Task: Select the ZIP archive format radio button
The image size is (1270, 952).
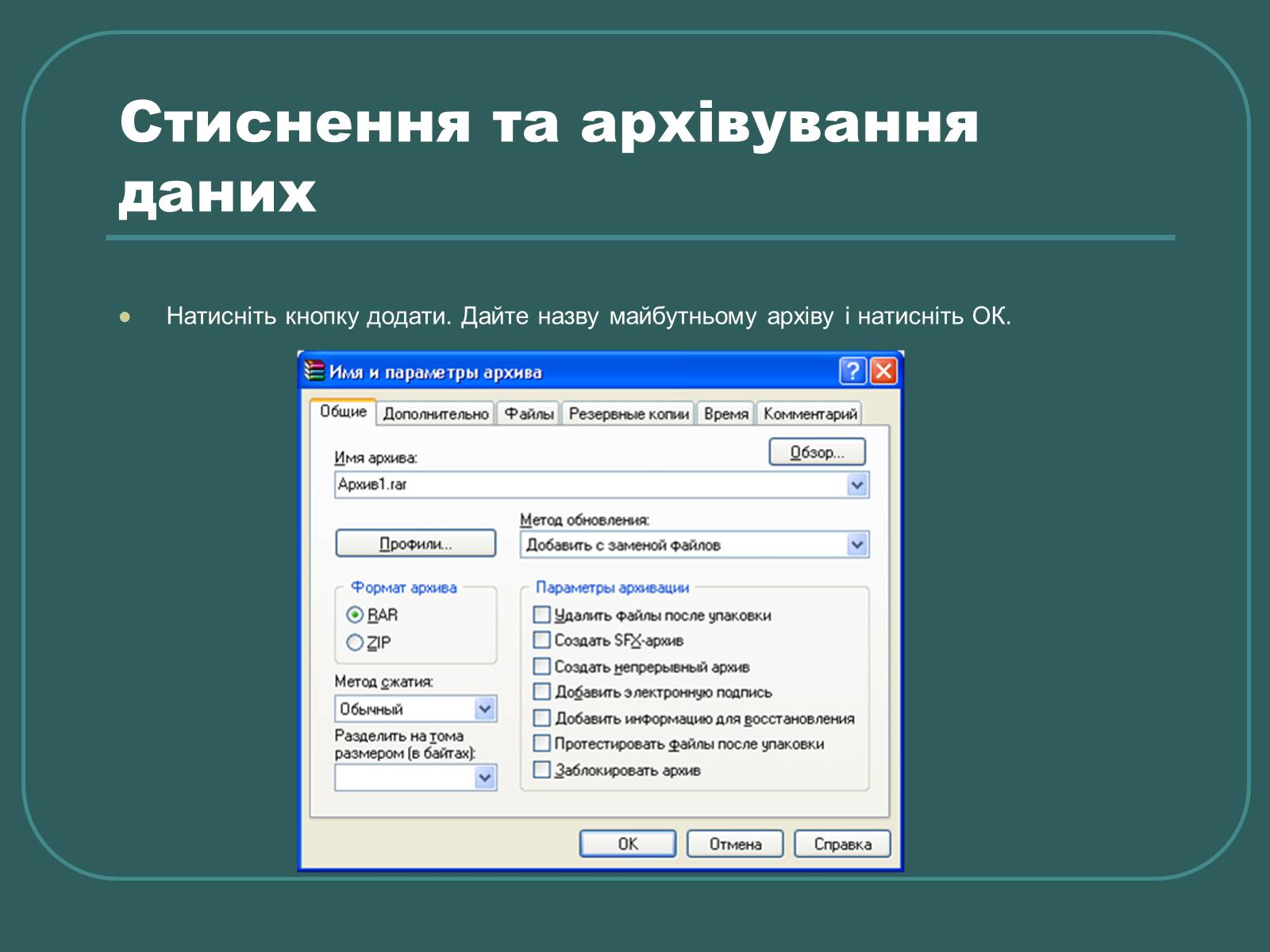Action: coord(355,643)
